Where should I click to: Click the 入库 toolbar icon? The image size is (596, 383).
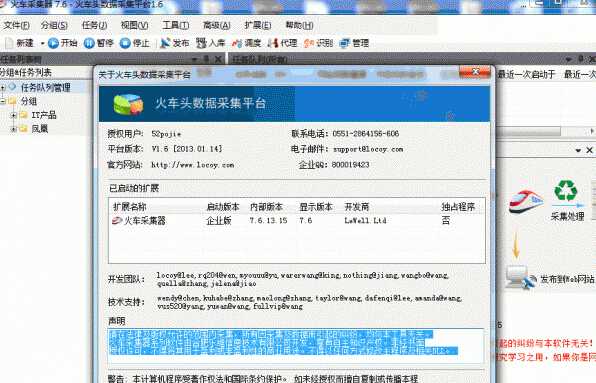click(x=201, y=43)
